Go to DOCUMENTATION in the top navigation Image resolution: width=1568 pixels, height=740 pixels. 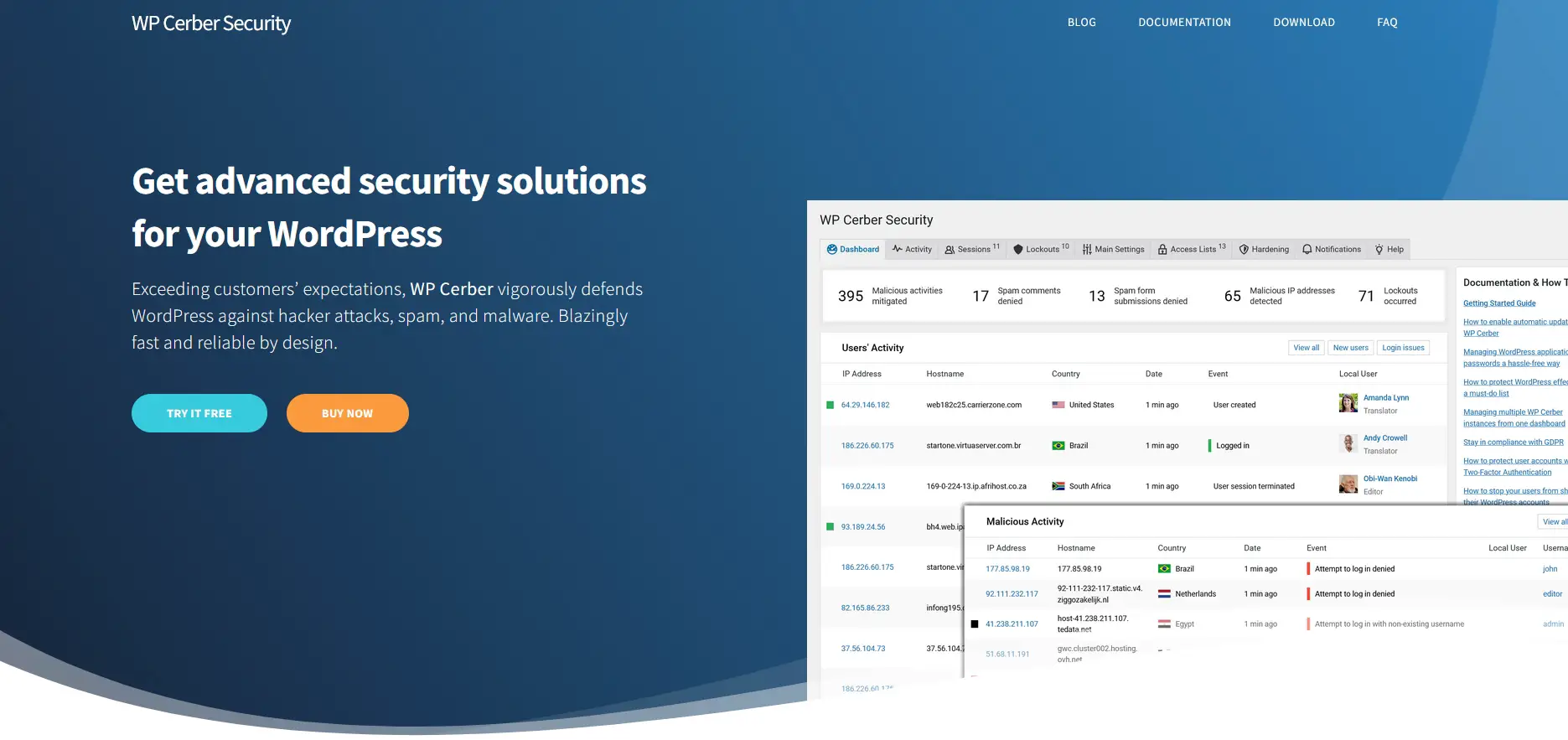point(1184,23)
